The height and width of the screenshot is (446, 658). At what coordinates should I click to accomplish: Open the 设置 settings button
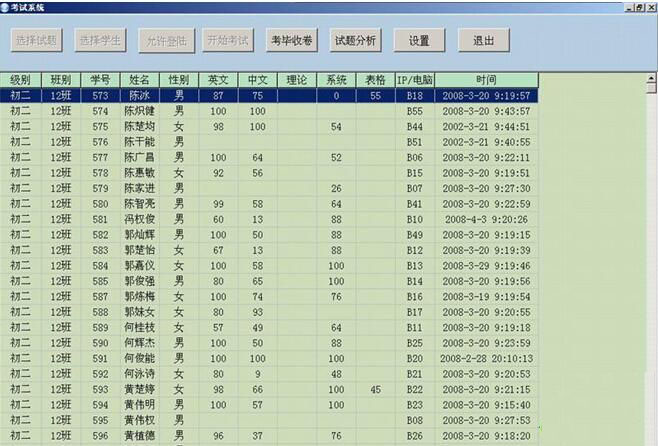(419, 41)
